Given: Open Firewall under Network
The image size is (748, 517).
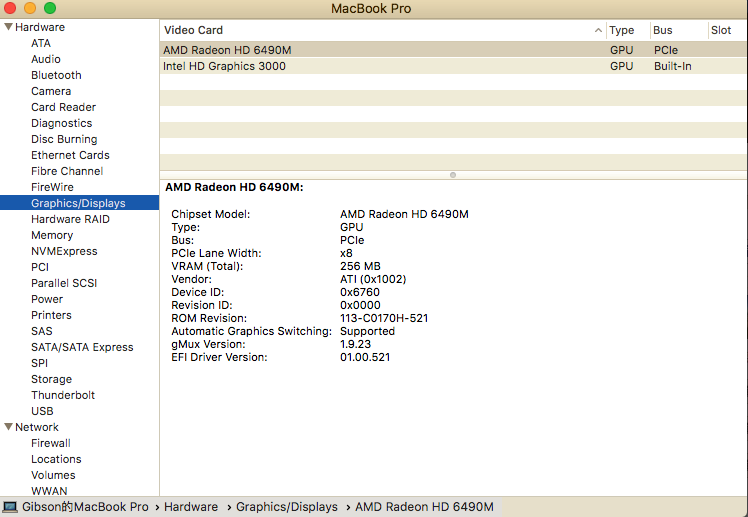Looking at the screenshot, I should coord(51,443).
